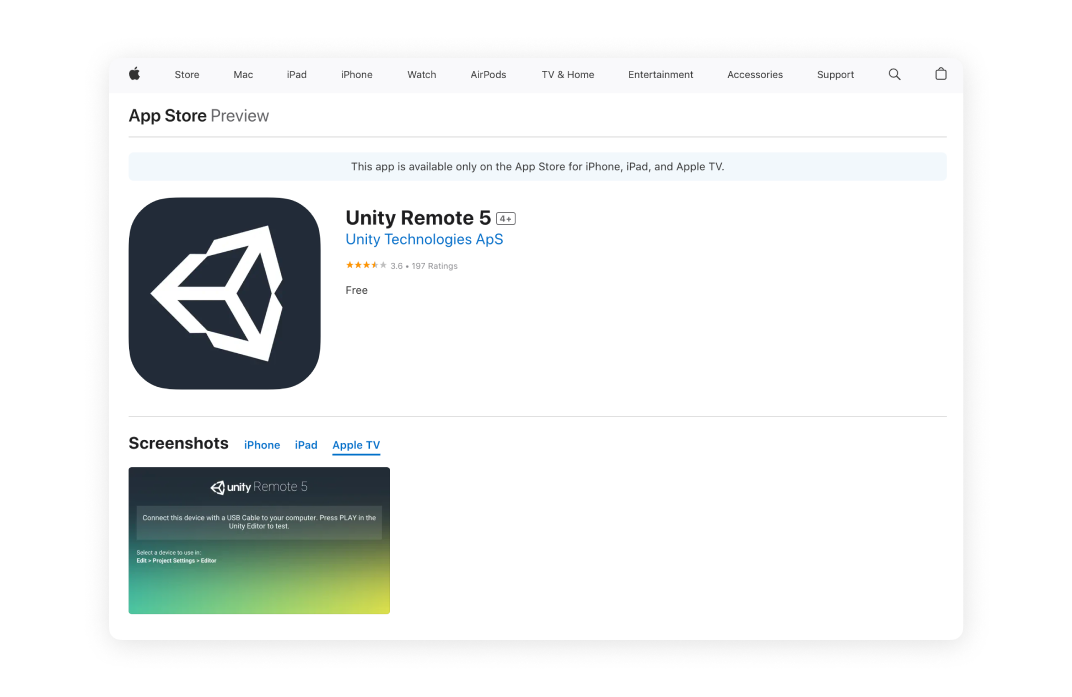Open the Apple TV screenshot thumbnail
The image size is (1072, 697).
click(259, 540)
